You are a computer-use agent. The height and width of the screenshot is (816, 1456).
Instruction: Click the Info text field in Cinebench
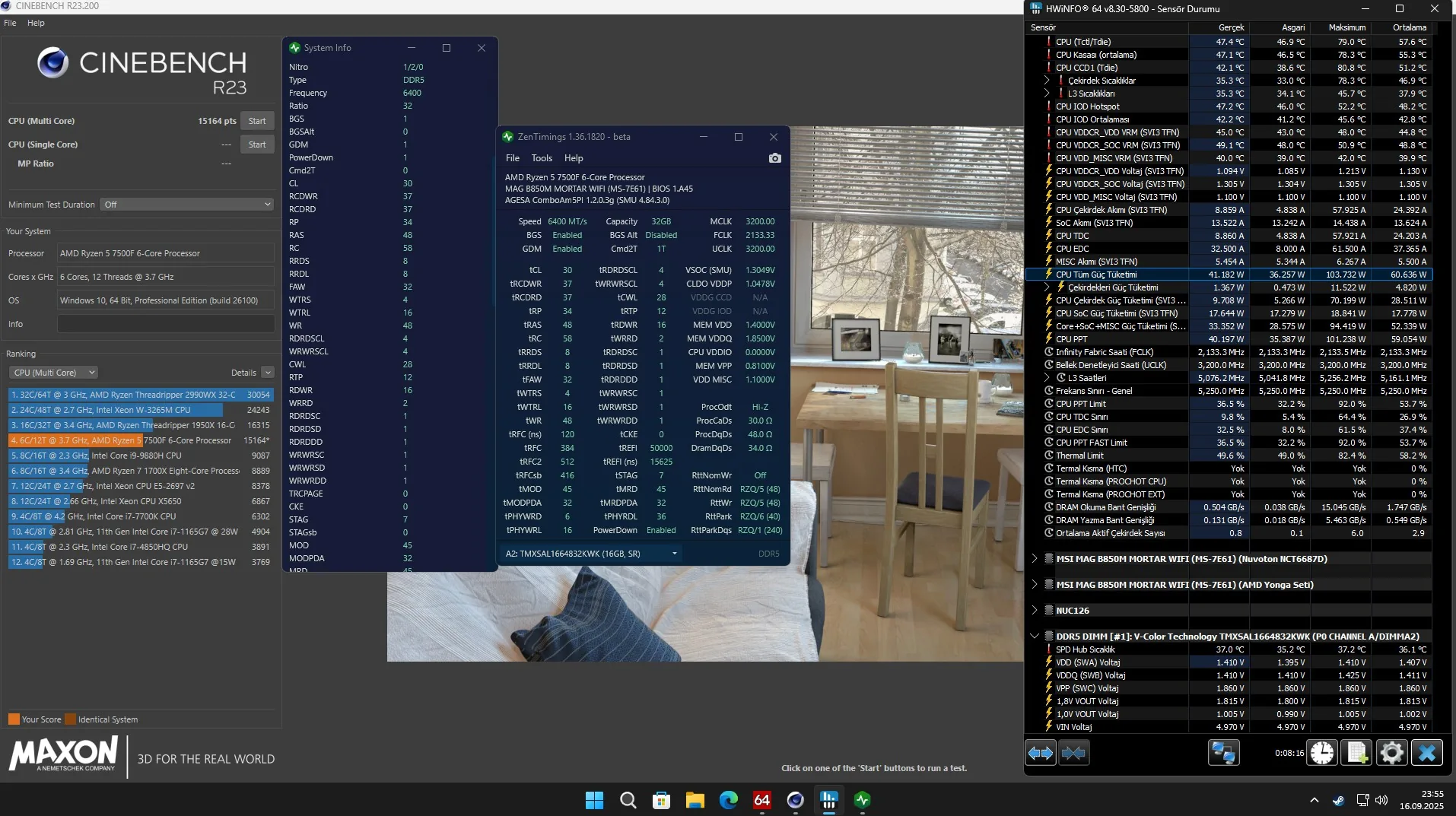click(x=166, y=324)
